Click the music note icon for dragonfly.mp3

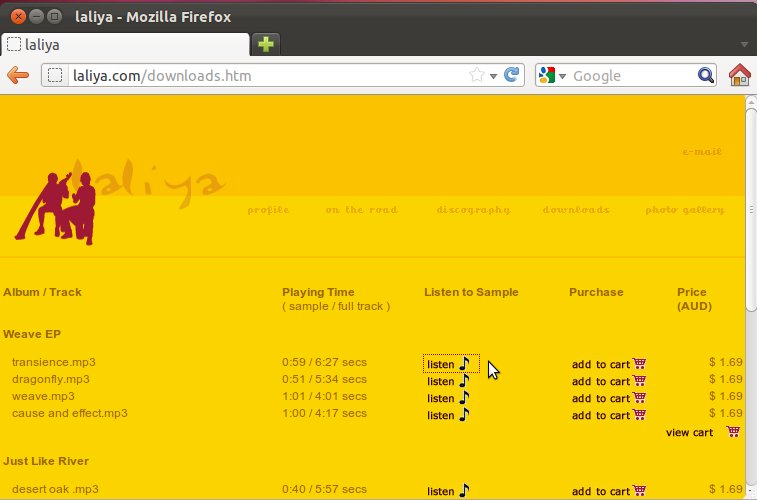464,380
